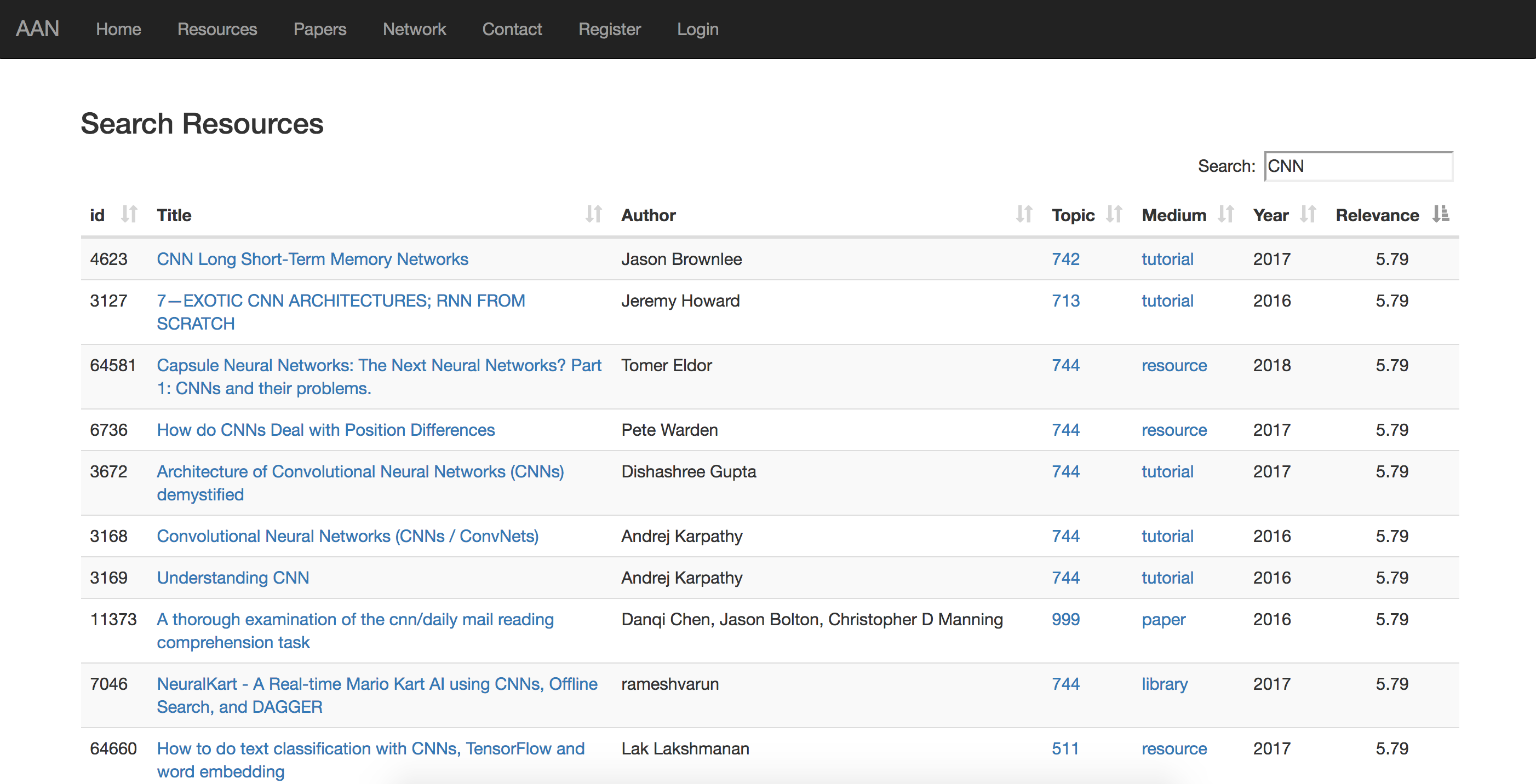Open Login navigation item
The height and width of the screenshot is (784, 1536).
coord(698,29)
